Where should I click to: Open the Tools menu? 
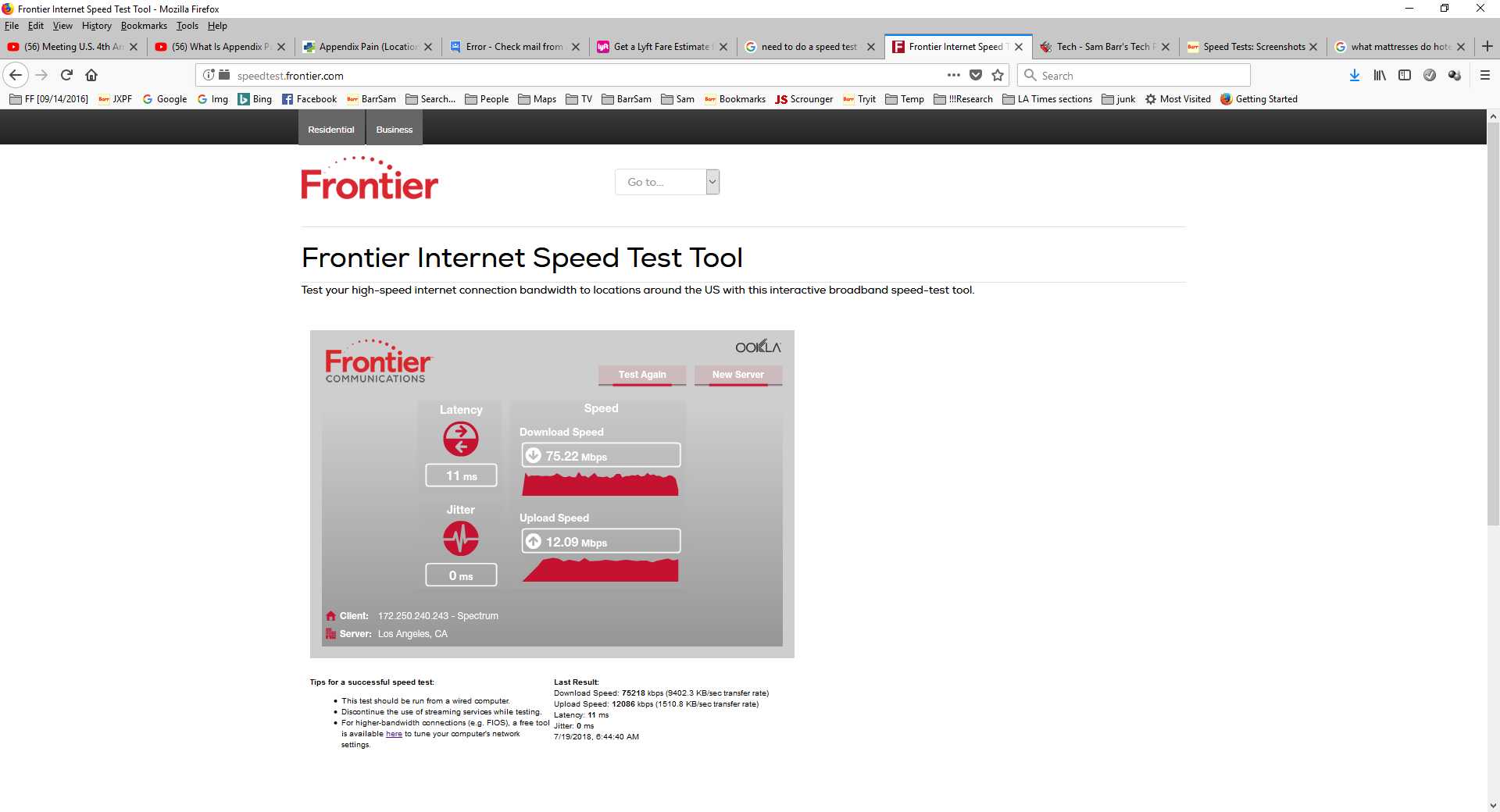click(x=187, y=26)
